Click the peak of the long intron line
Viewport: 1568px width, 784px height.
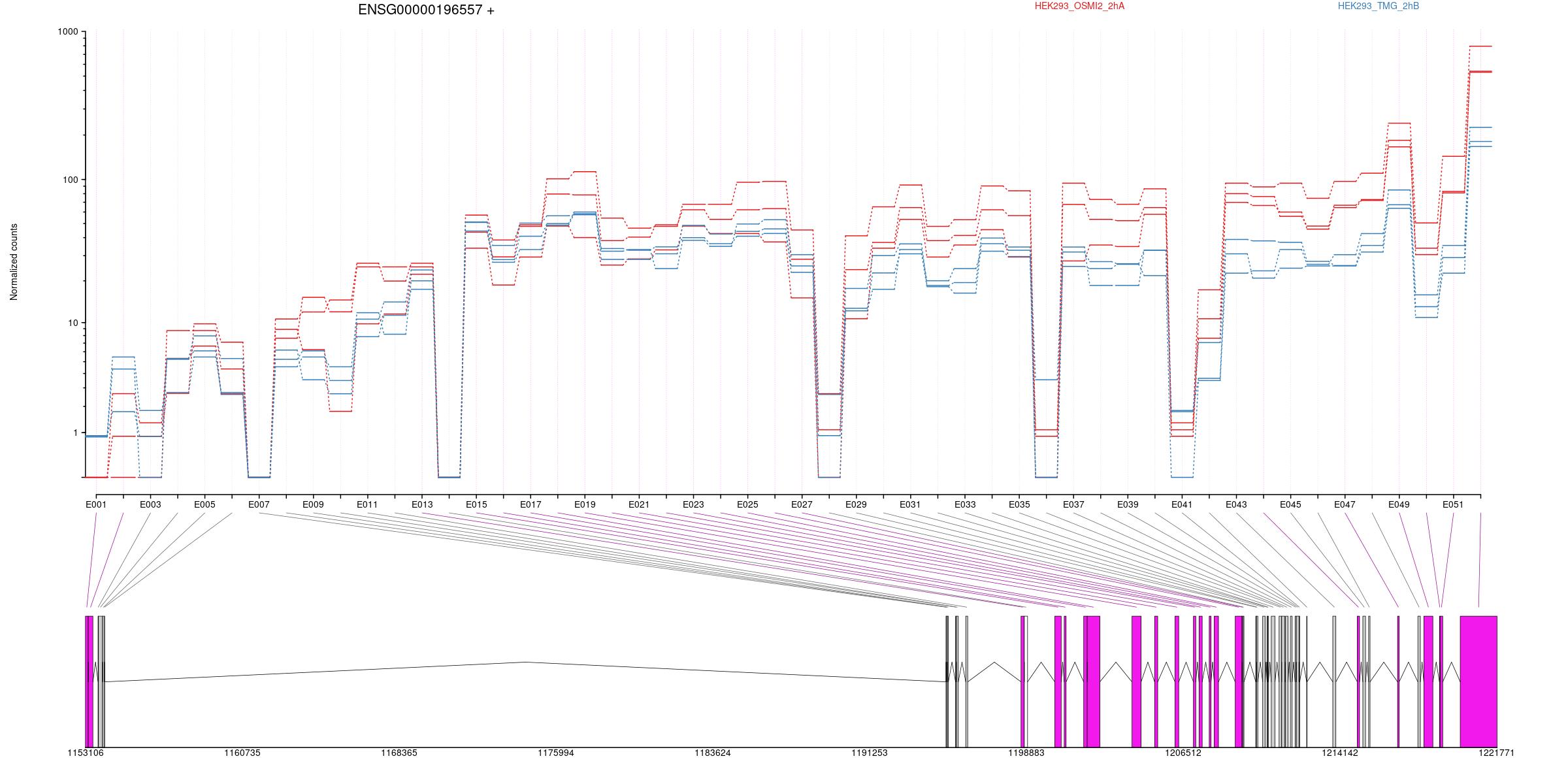pyautogui.click(x=526, y=662)
